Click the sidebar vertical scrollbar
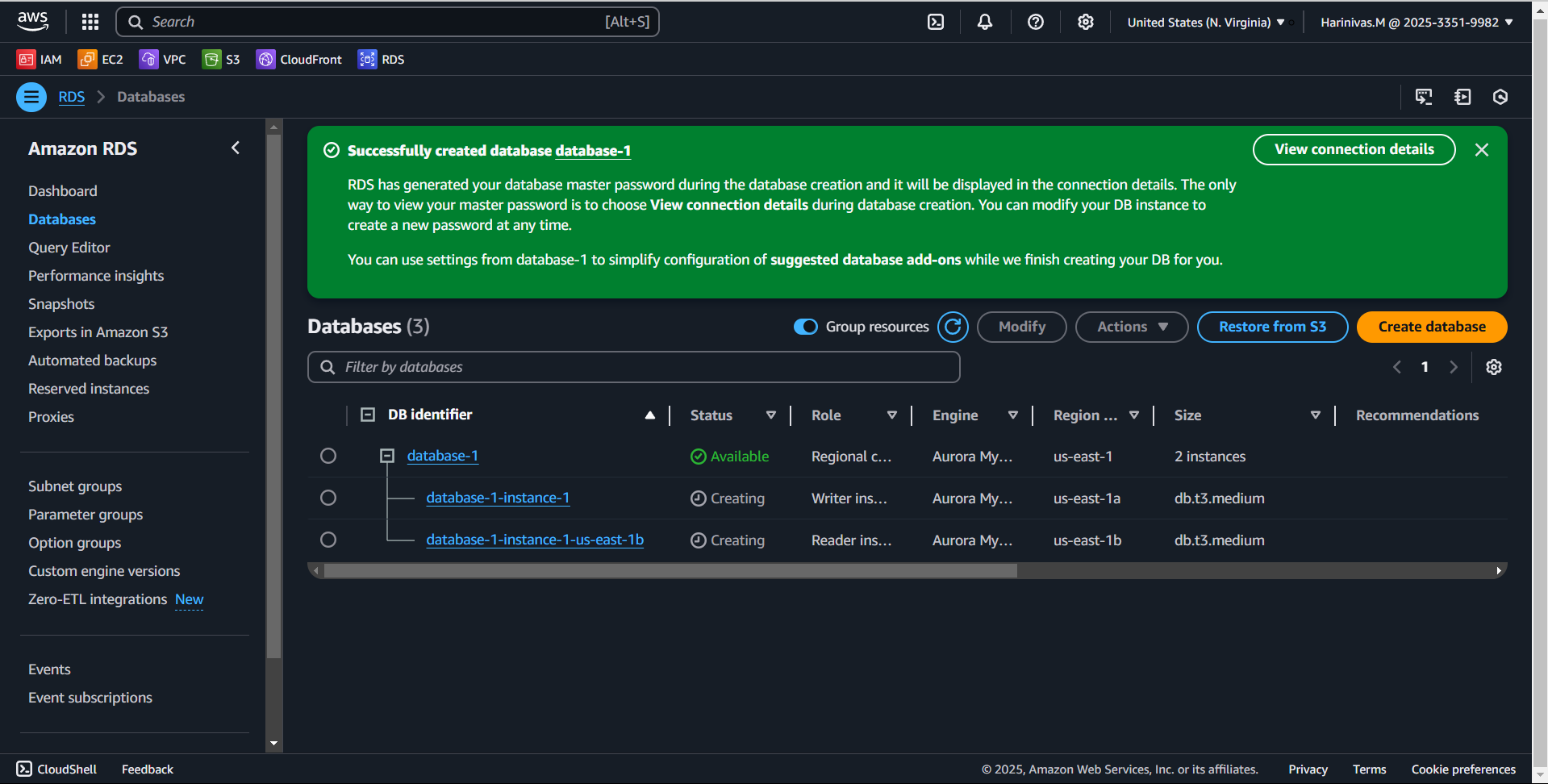This screenshot has height=784, width=1548. click(x=273, y=395)
